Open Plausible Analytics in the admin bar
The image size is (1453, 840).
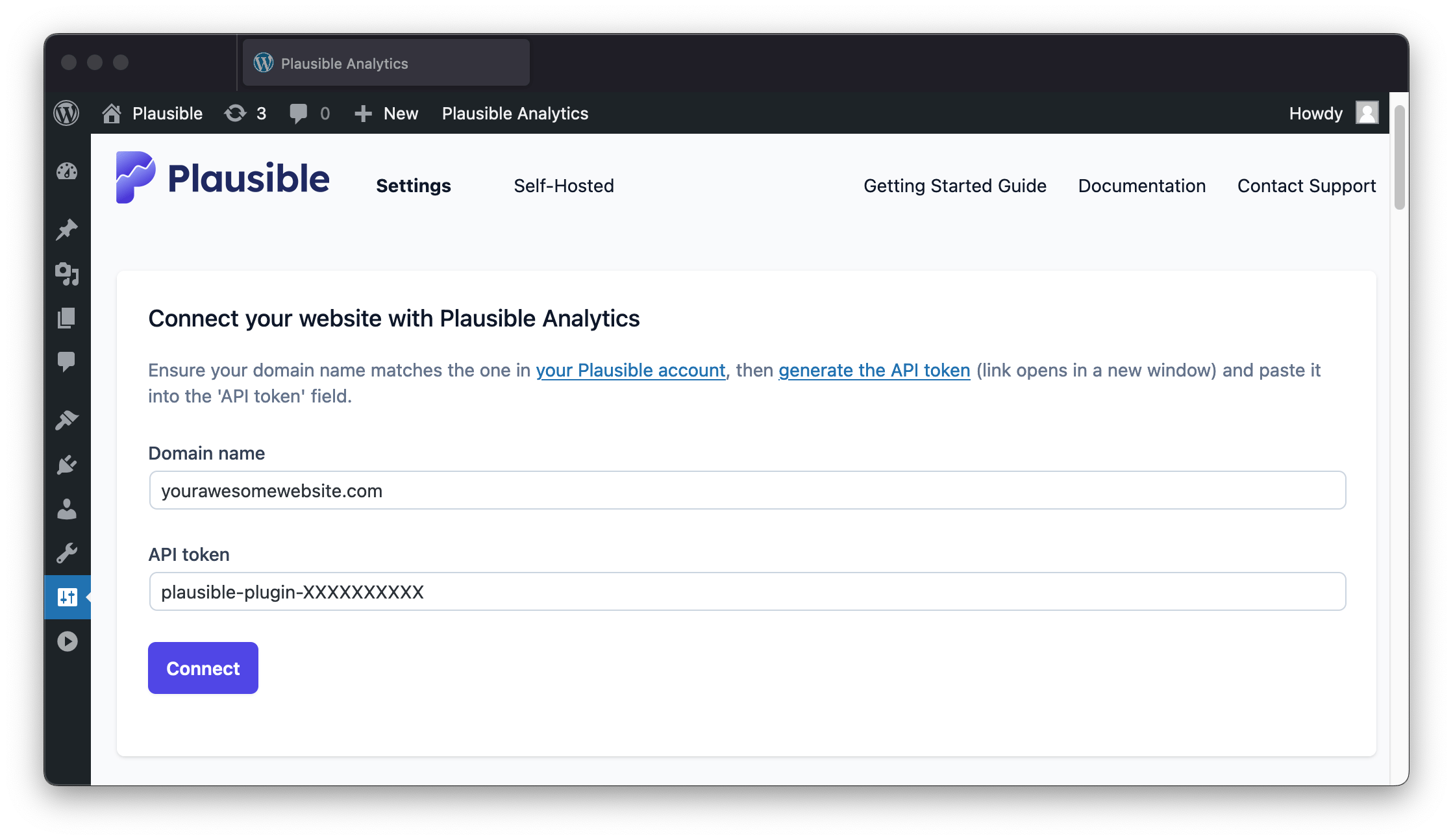click(515, 114)
